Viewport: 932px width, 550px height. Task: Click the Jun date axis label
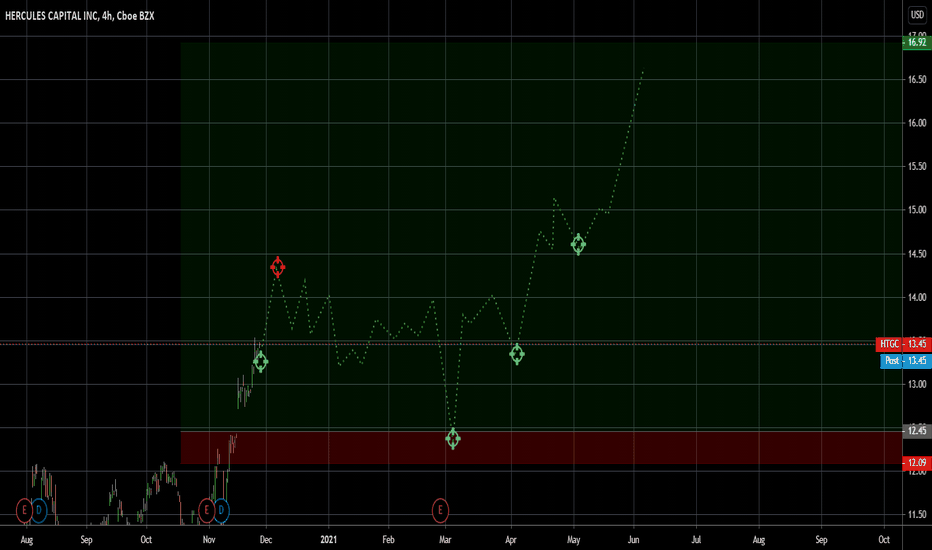coord(634,540)
